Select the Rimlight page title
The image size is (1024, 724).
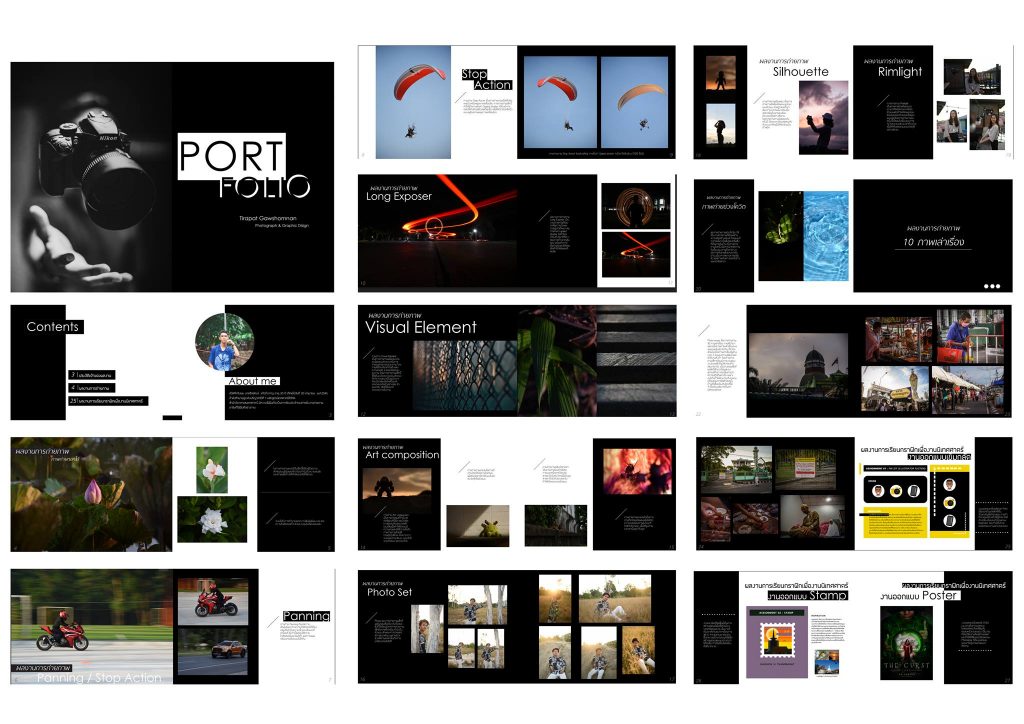pos(899,72)
